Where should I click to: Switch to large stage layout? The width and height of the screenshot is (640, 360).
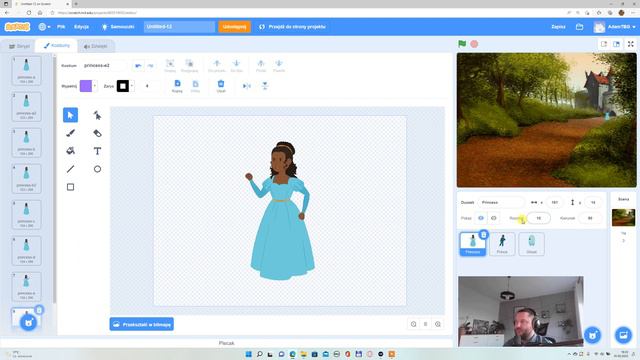[616, 44]
